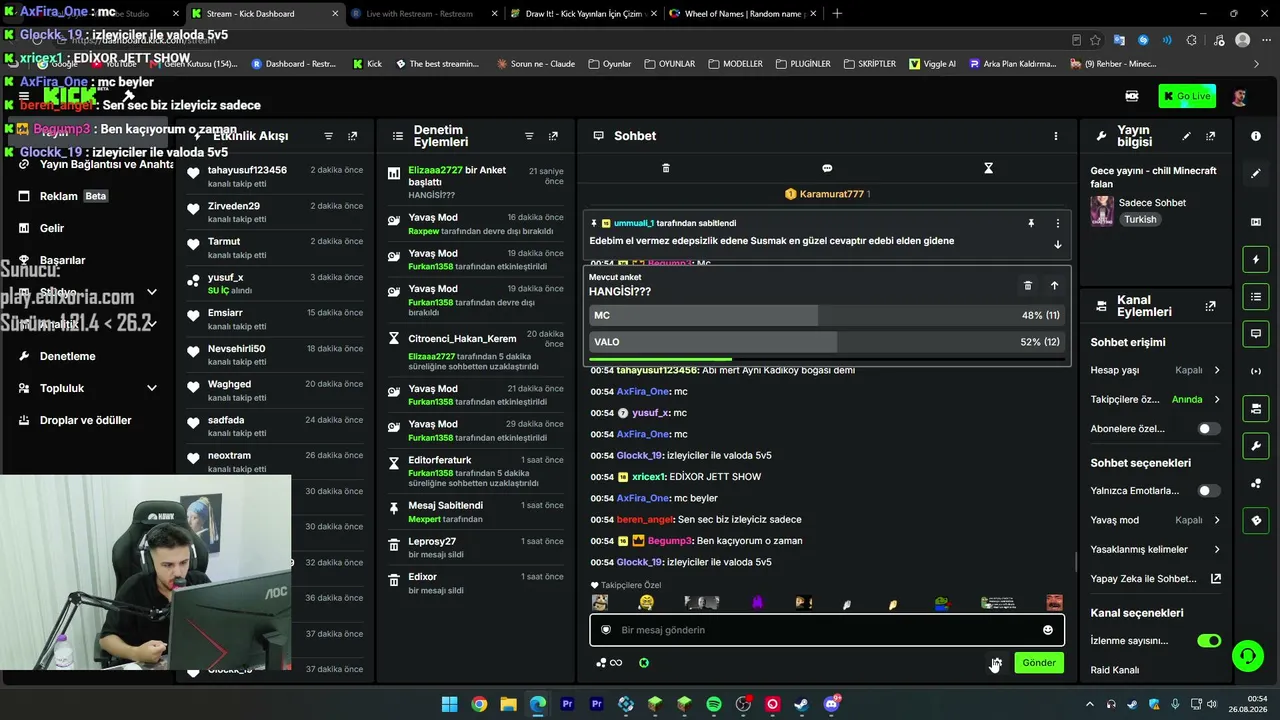The image size is (1280, 720).
Task: Delete the current HANGİSİ??? poll
Action: [1028, 285]
